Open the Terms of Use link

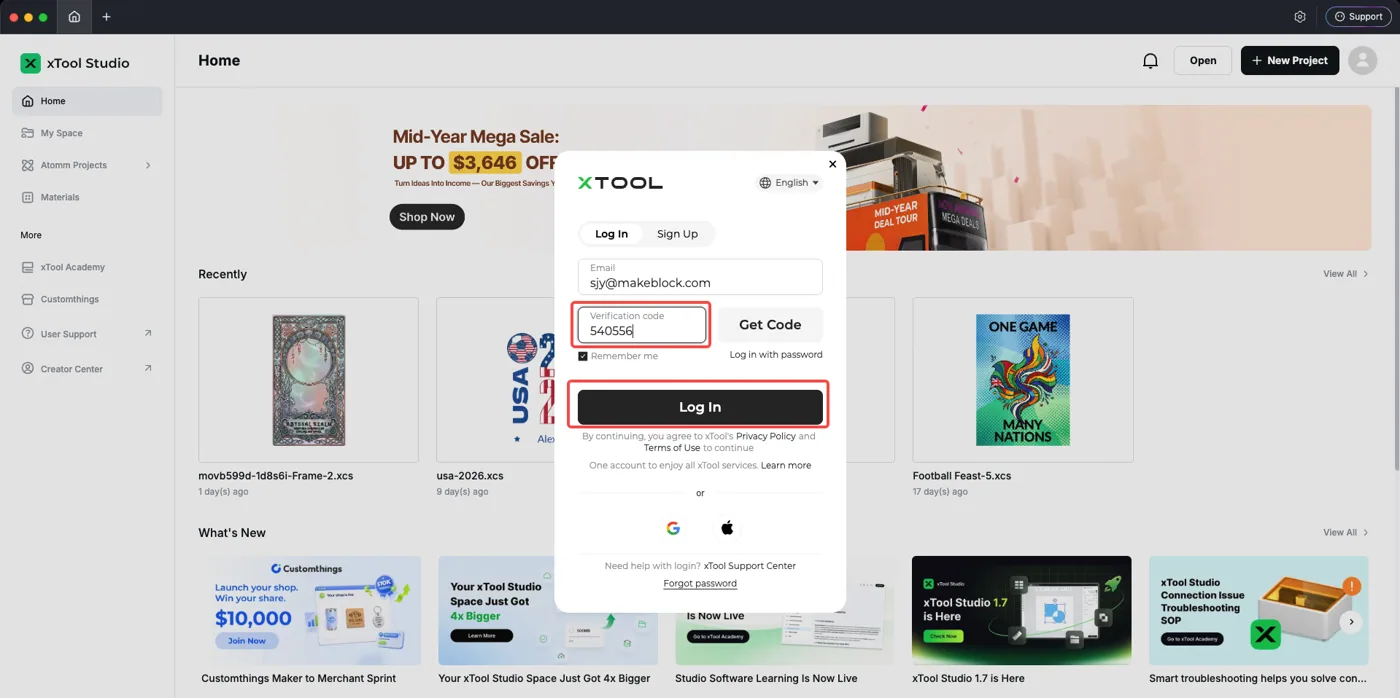click(x=672, y=448)
